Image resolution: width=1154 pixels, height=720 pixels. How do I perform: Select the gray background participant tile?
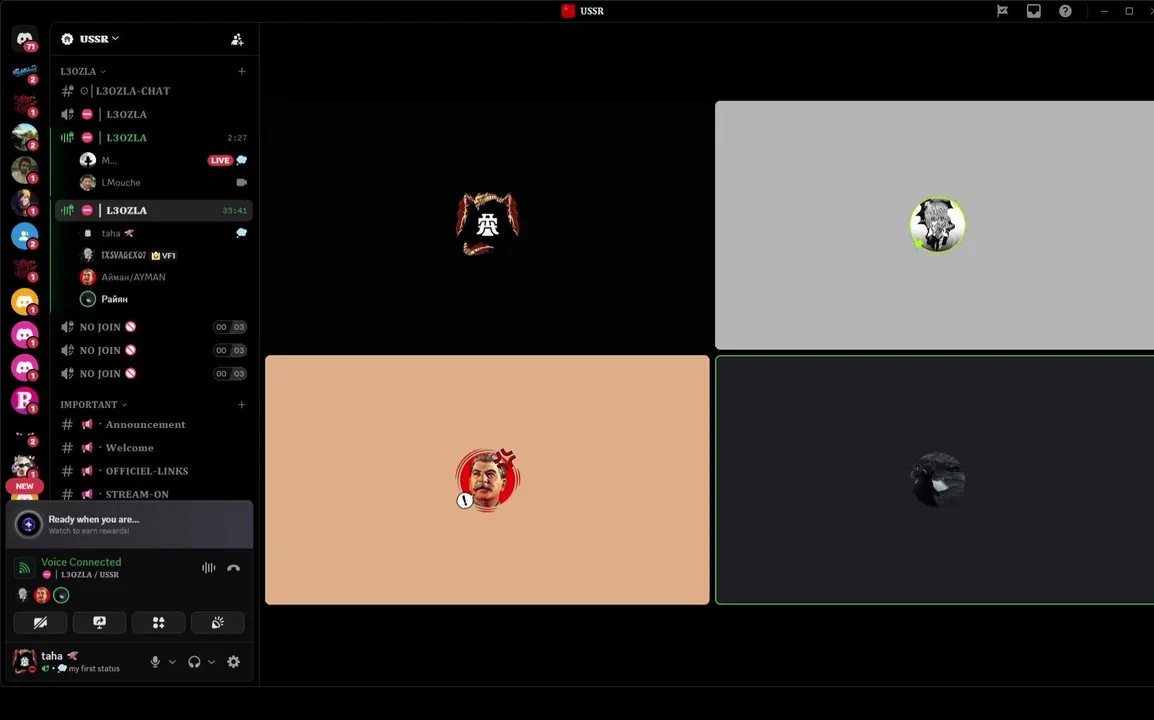[x=934, y=225]
